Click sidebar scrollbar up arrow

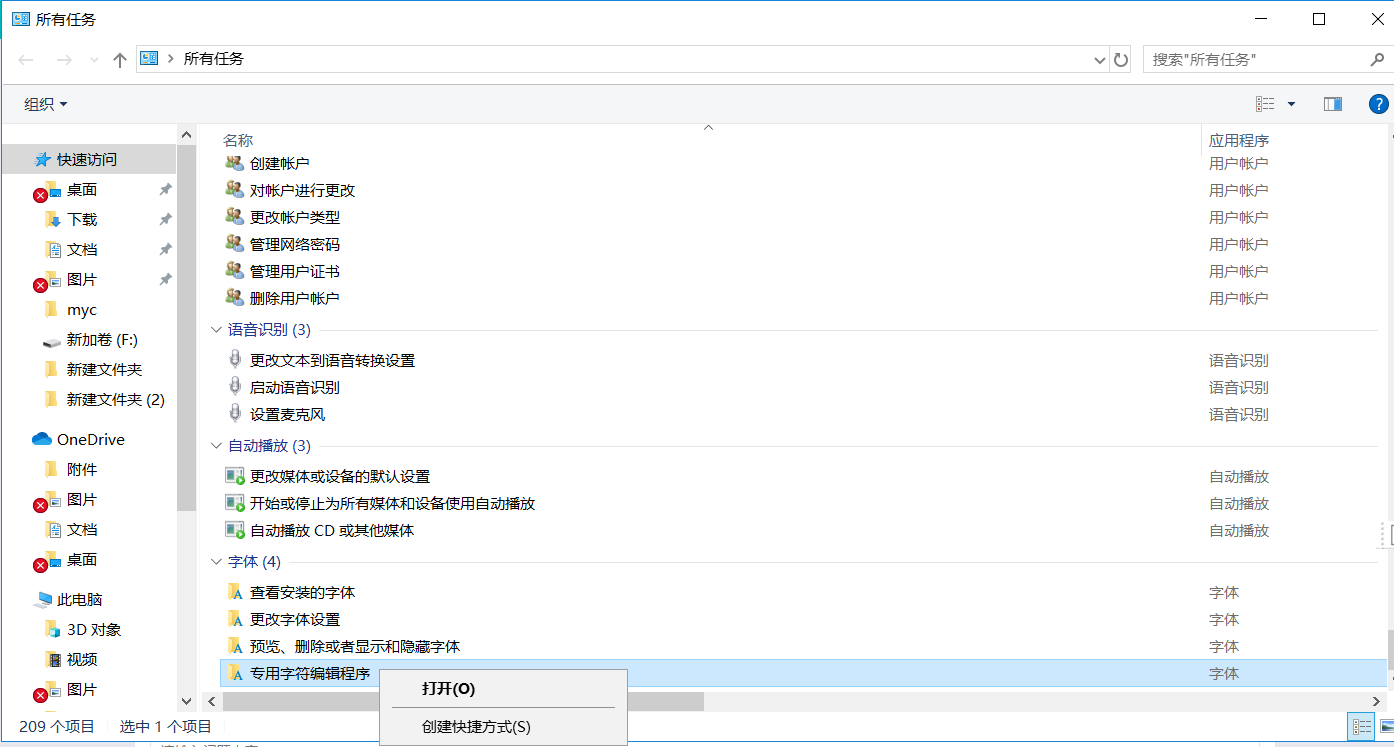pos(186,134)
